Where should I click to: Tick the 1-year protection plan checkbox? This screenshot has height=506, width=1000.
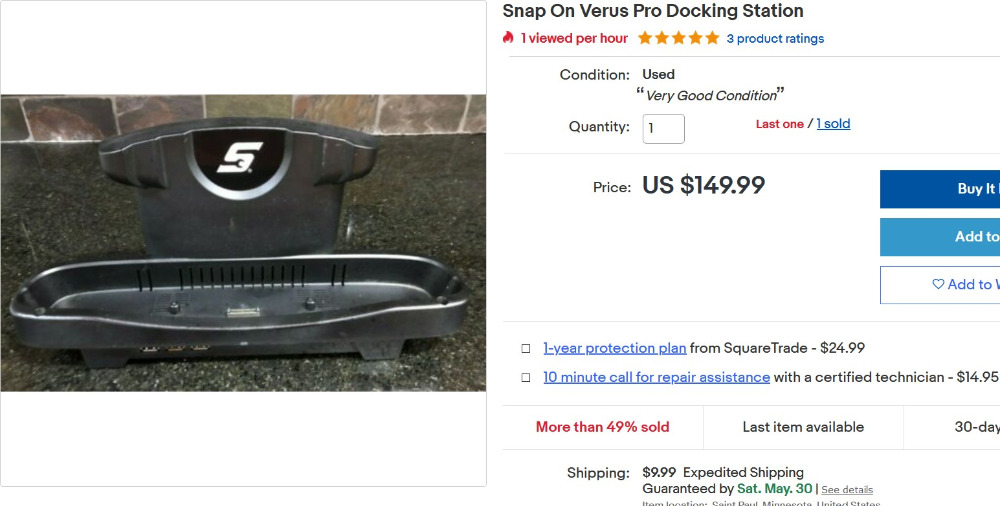coord(526,349)
